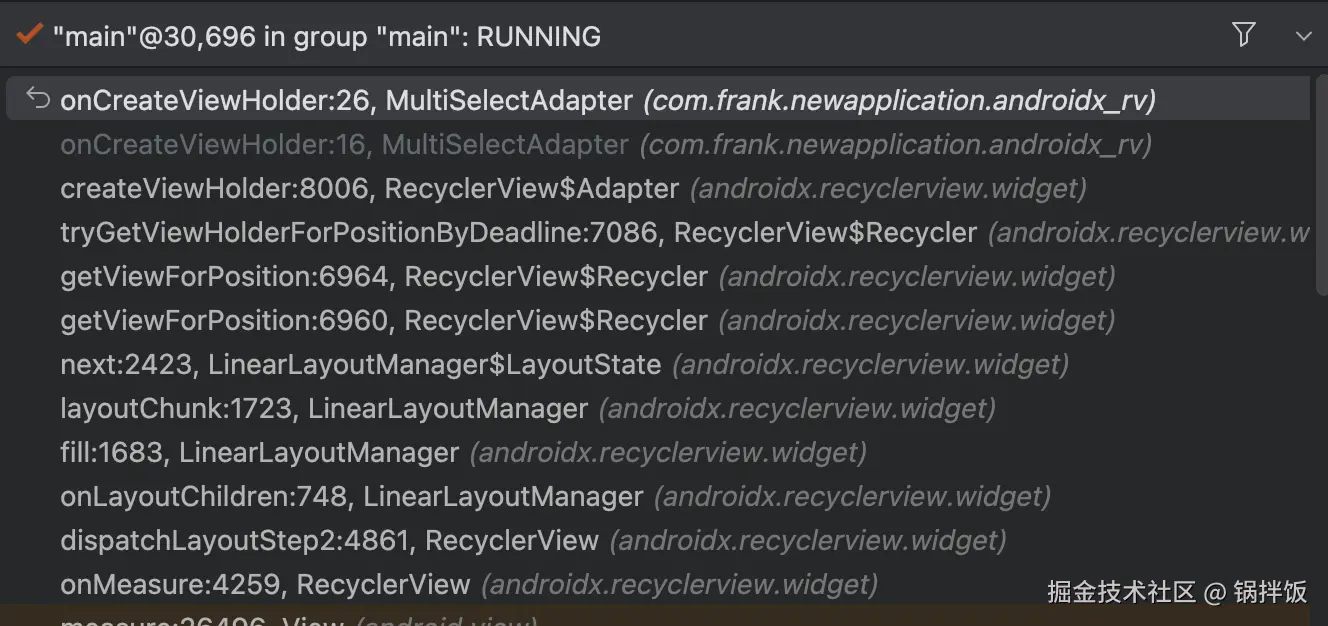Click the drop frame arrow icon
The width and height of the screenshot is (1328, 626).
[x=37, y=99]
